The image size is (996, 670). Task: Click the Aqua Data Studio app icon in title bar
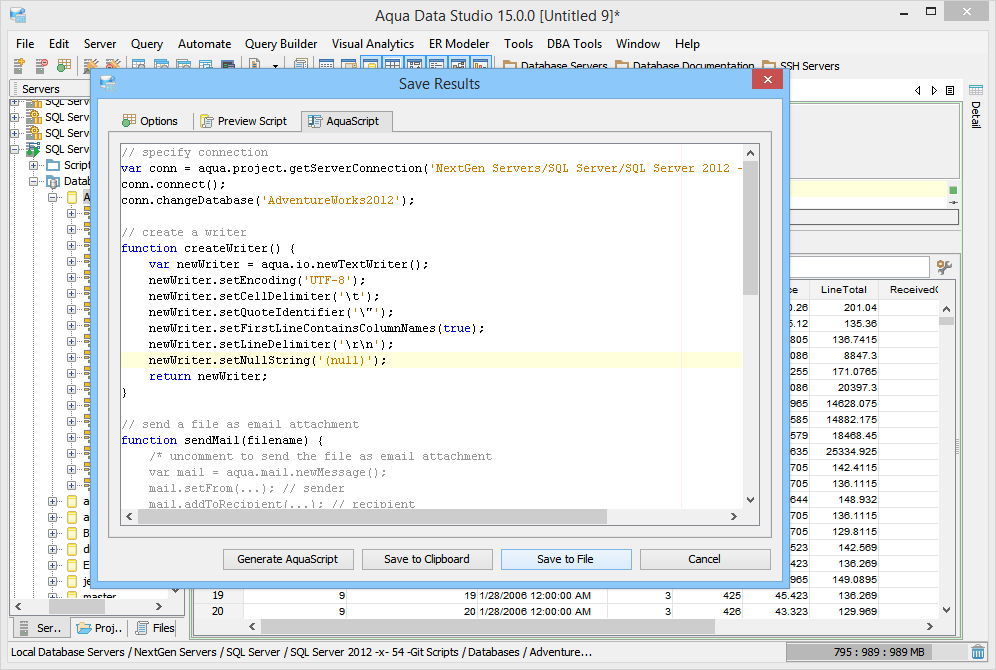[x=18, y=15]
